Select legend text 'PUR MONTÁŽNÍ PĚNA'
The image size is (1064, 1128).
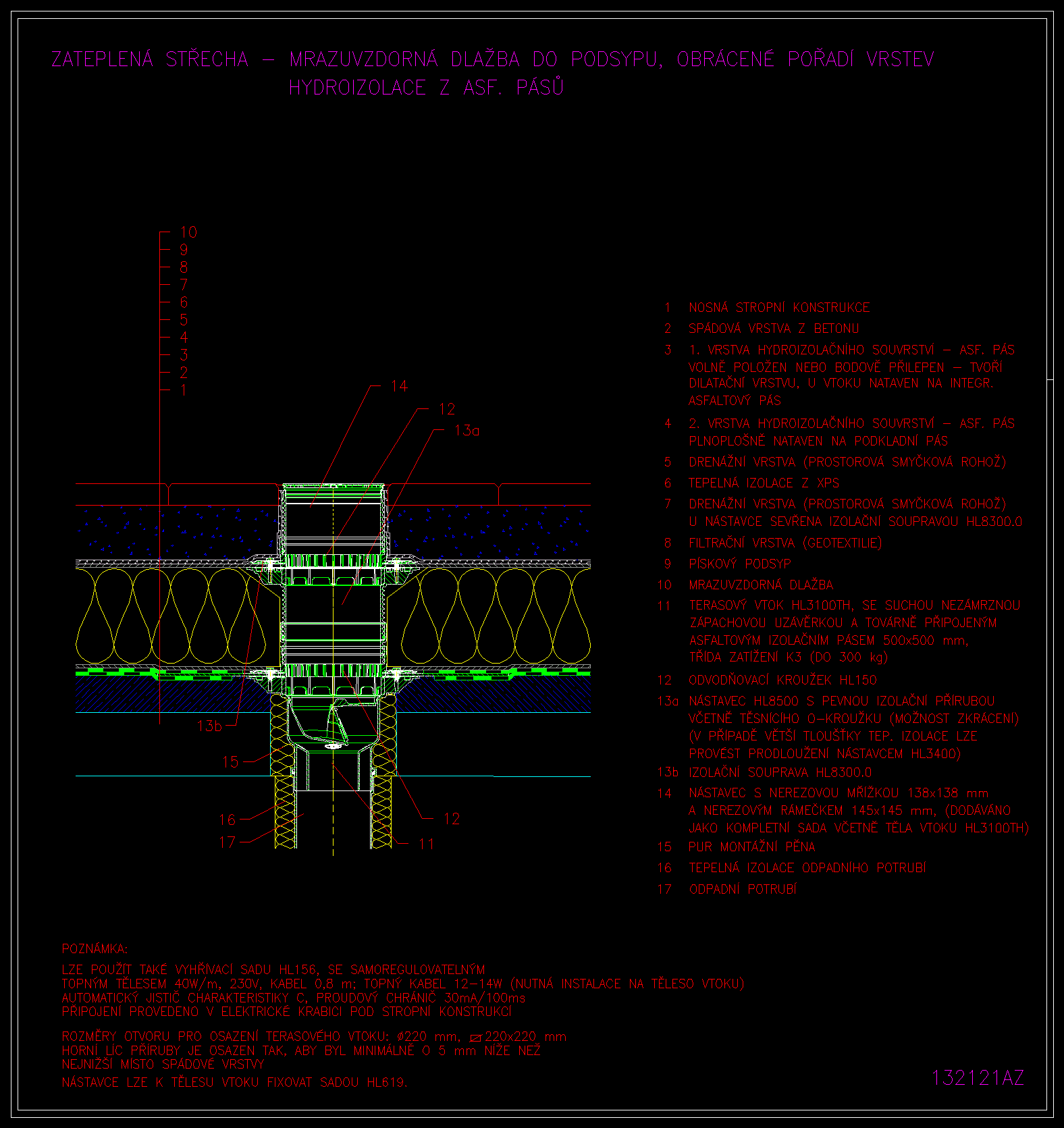pyautogui.click(x=751, y=847)
